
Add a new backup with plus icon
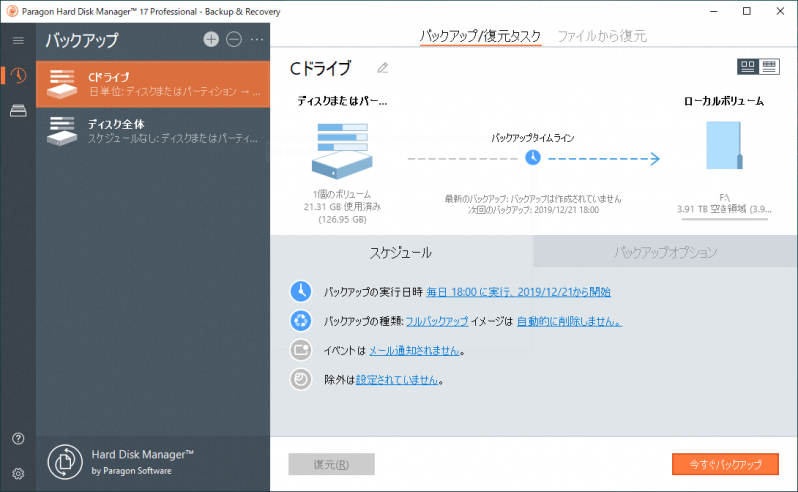210,40
